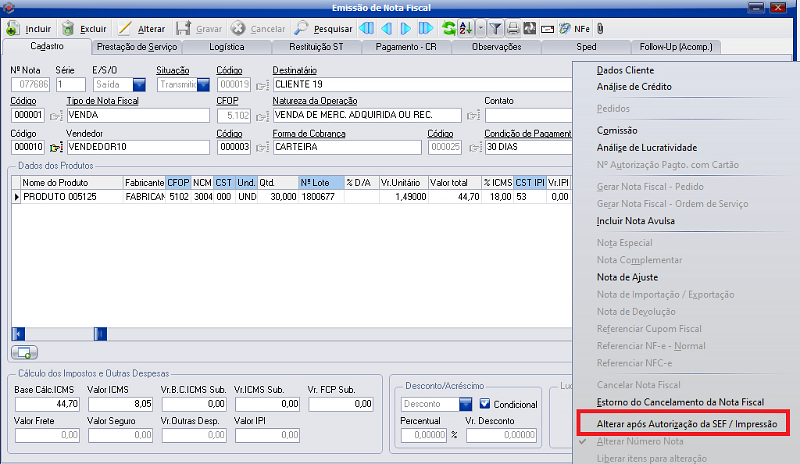Click the NFe toolbar button
The width and height of the screenshot is (800, 464).
pyautogui.click(x=581, y=29)
